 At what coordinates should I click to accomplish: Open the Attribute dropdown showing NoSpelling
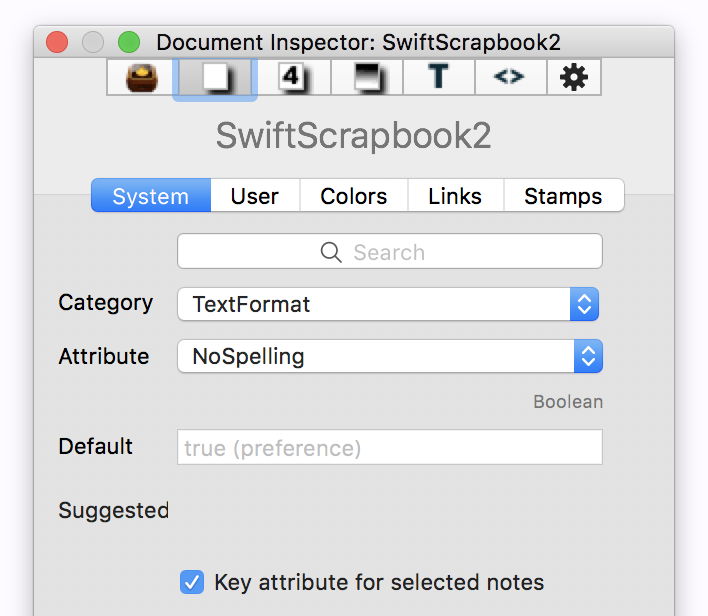pos(390,356)
